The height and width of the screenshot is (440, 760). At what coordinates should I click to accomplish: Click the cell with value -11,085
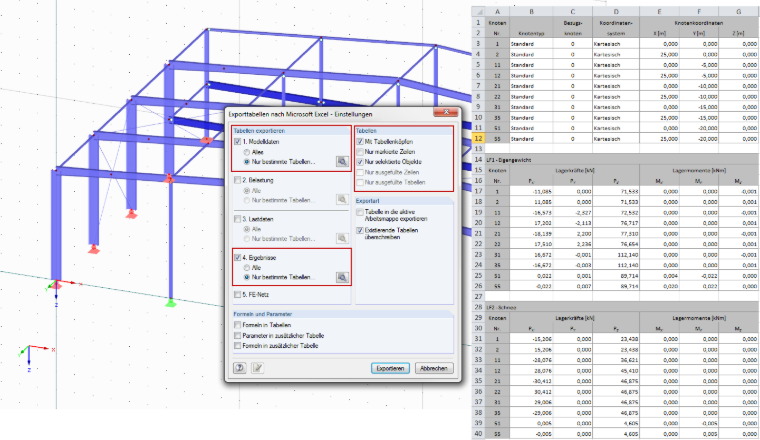pyautogui.click(x=531, y=191)
